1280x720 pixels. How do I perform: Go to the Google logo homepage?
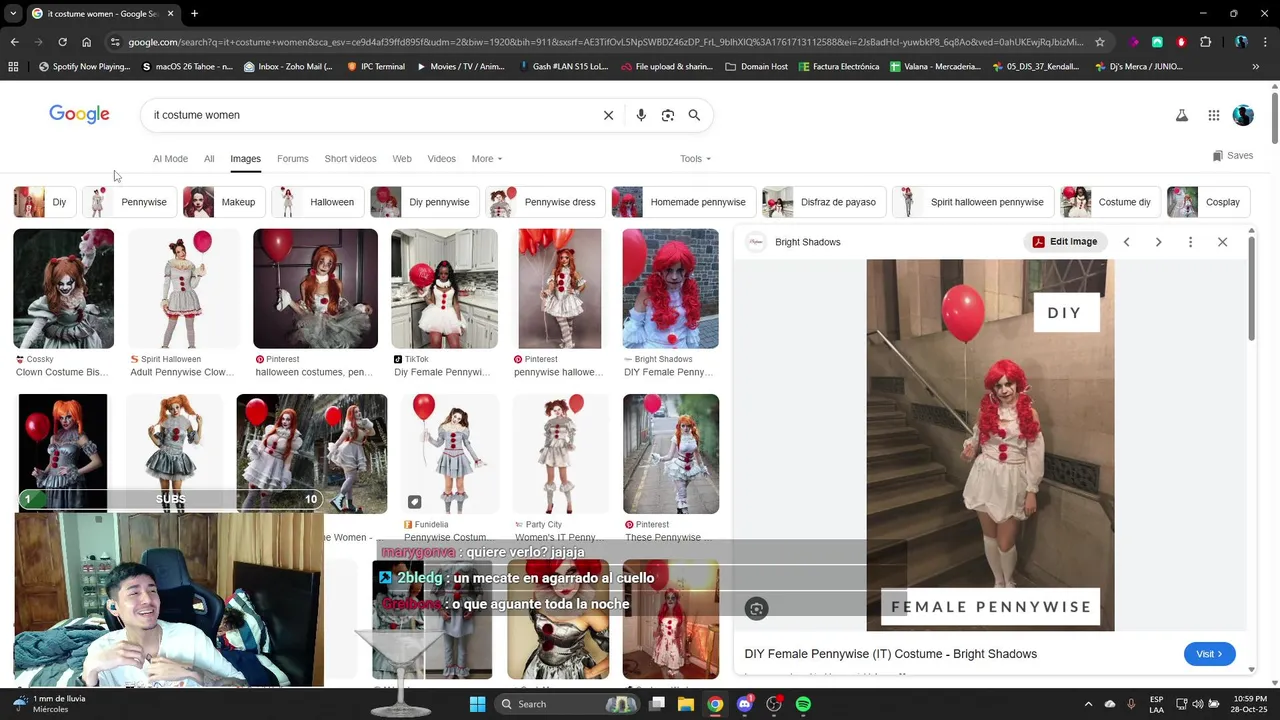79,114
